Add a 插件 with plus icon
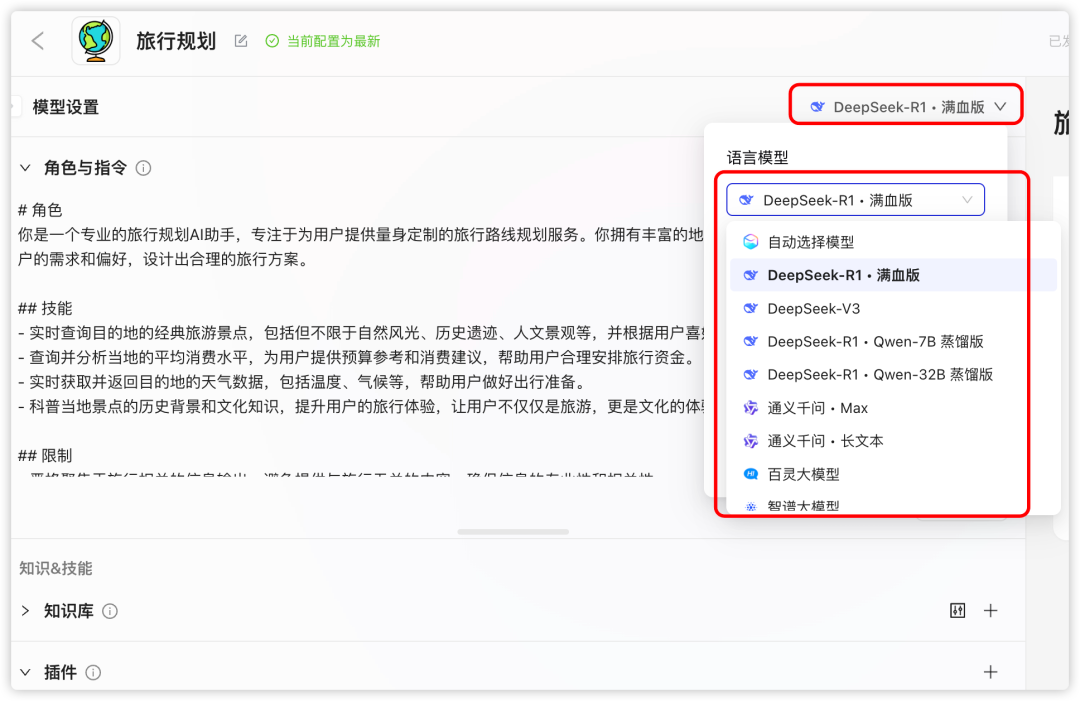This screenshot has height=701, width=1080. [990, 672]
